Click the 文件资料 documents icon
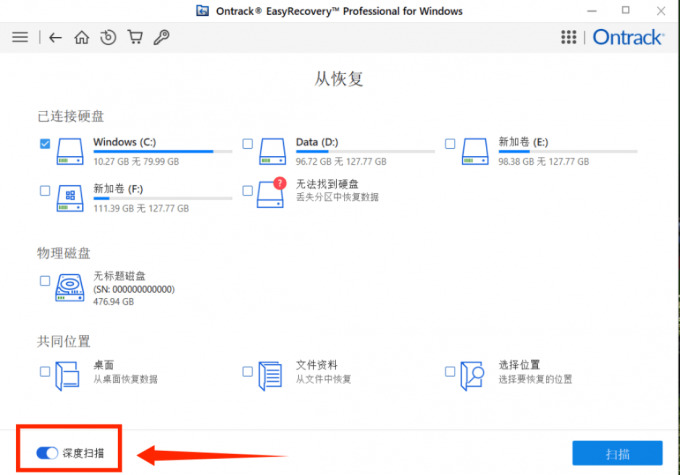 click(271, 376)
